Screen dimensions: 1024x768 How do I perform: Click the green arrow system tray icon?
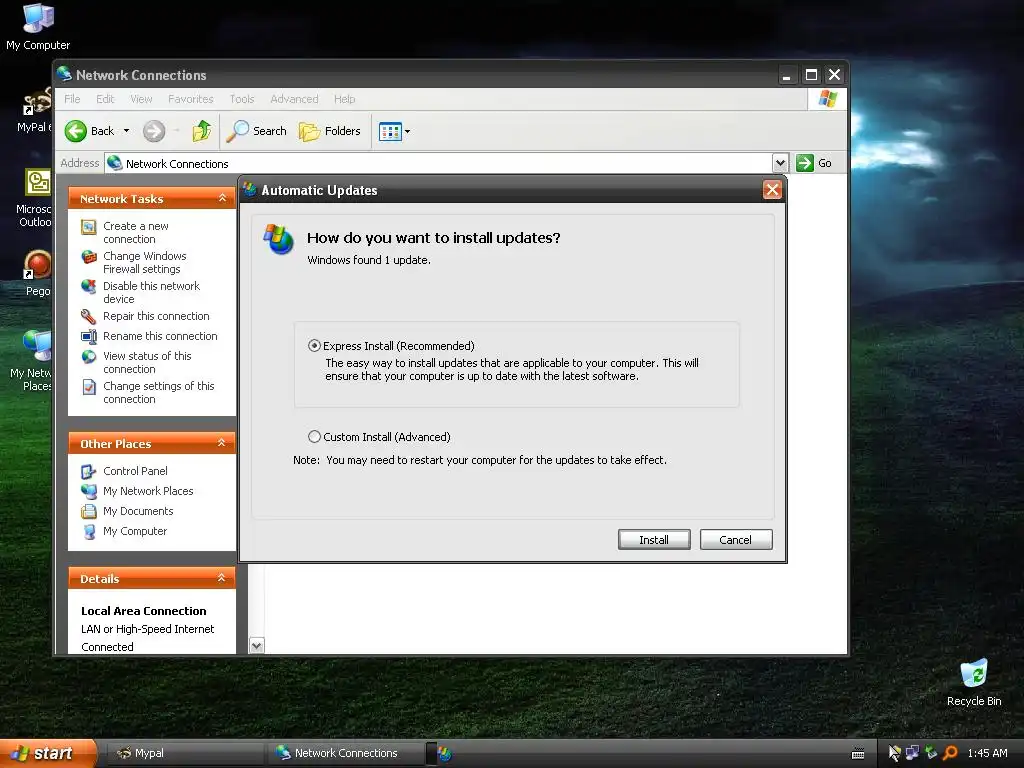coord(931,753)
